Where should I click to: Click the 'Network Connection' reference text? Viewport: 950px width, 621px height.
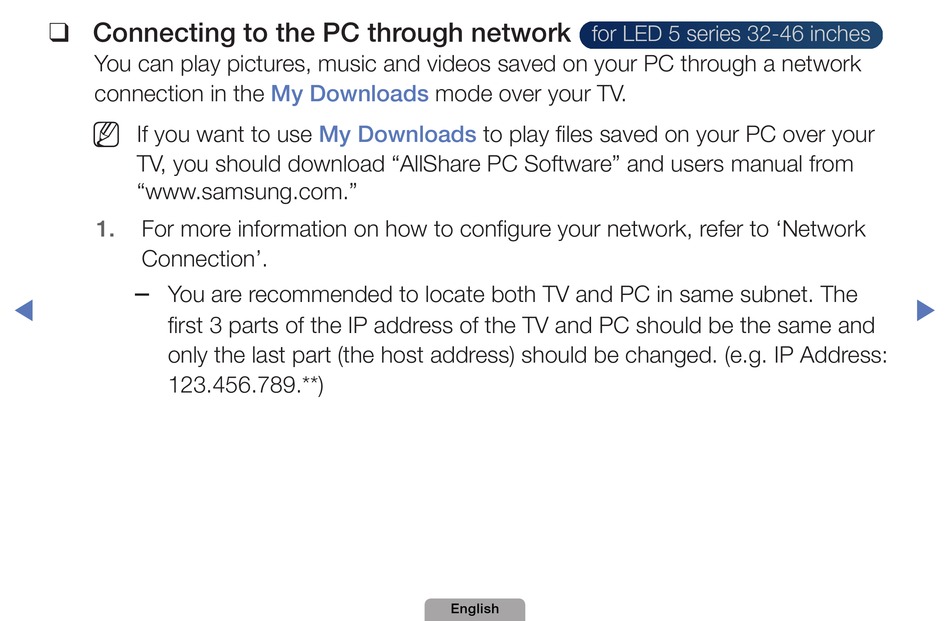click(503, 244)
